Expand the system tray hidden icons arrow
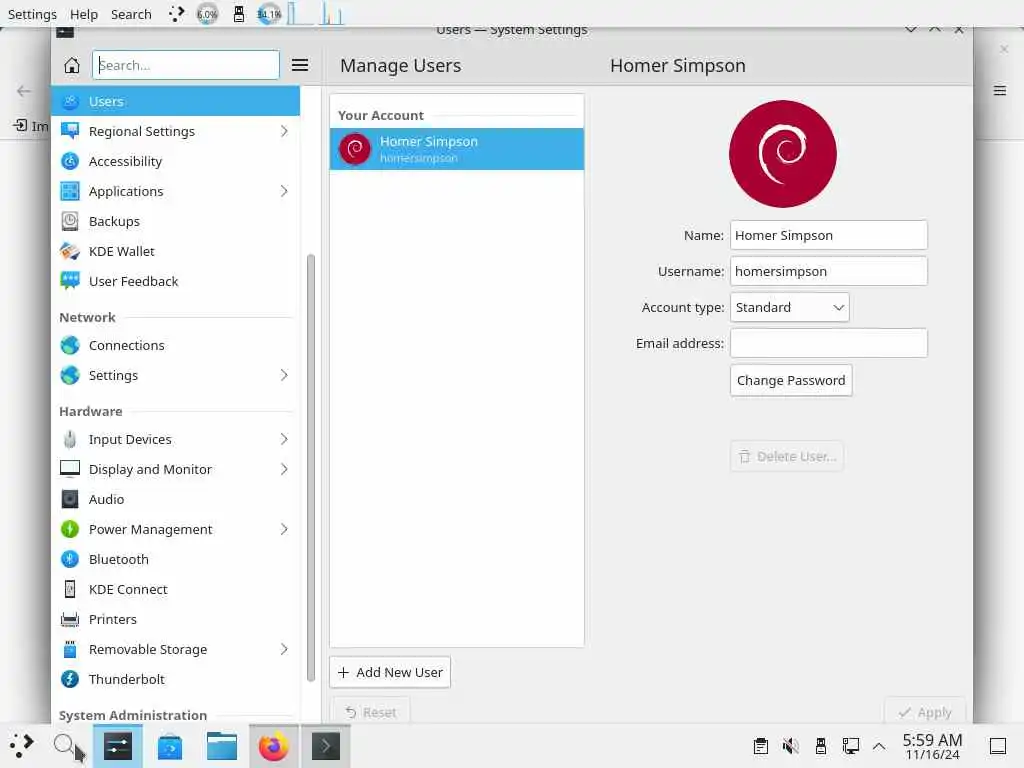 (879, 746)
